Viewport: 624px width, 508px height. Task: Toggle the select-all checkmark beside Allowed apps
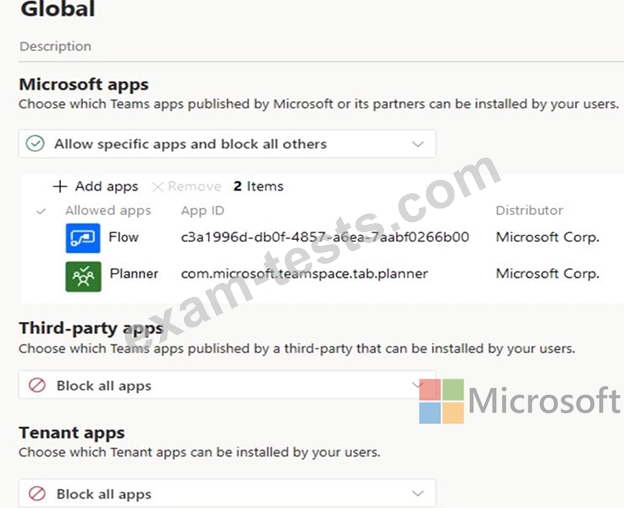tap(41, 211)
